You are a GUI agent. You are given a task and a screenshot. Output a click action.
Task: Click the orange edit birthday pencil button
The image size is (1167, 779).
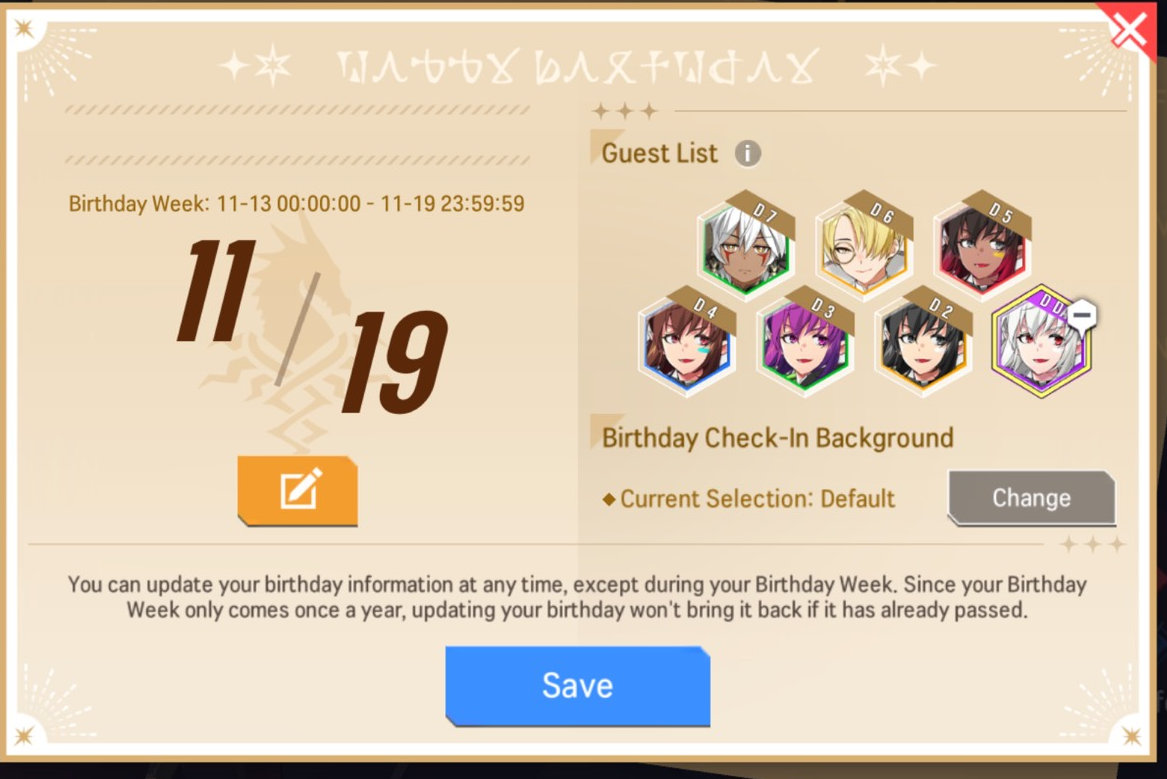(x=298, y=491)
